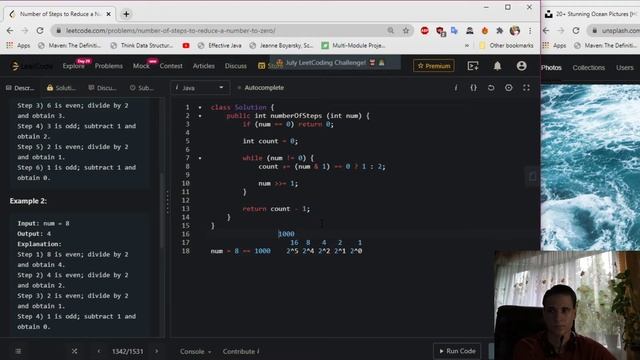
Task: Go to previous problem arrow
Action: pos(99,351)
